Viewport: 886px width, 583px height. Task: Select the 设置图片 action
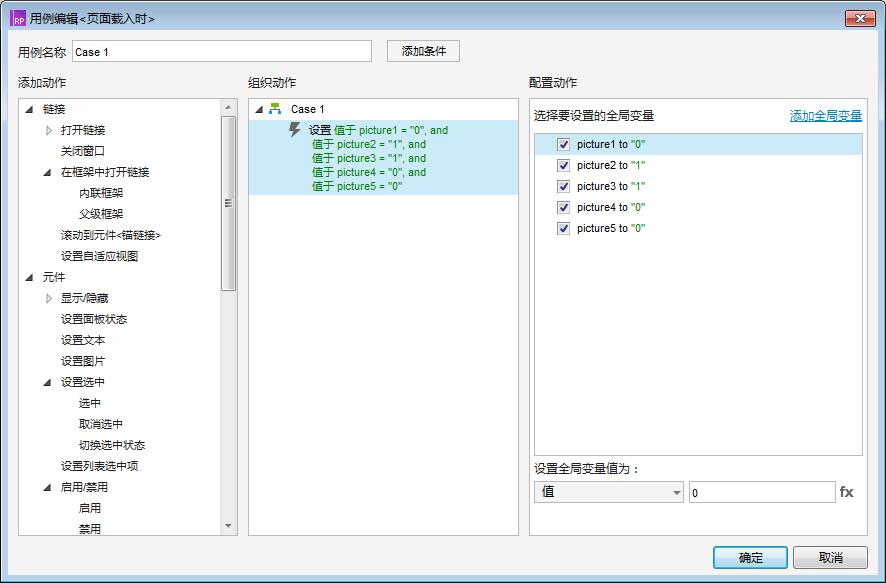pos(83,361)
